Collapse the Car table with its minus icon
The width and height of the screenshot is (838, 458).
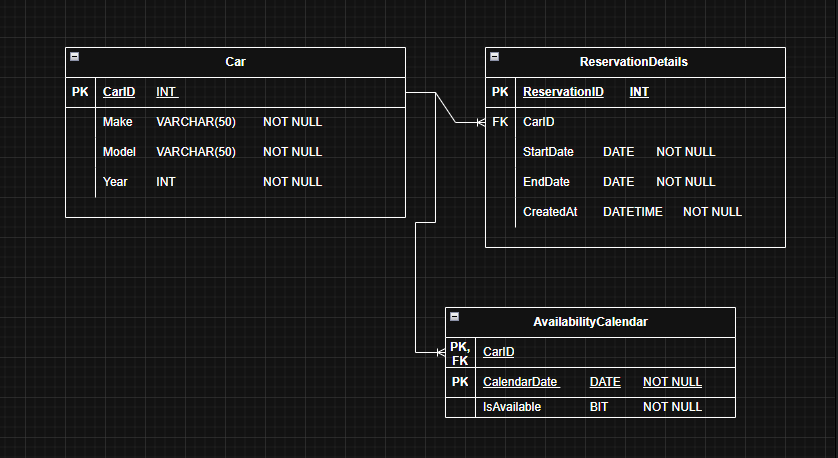coord(75,57)
